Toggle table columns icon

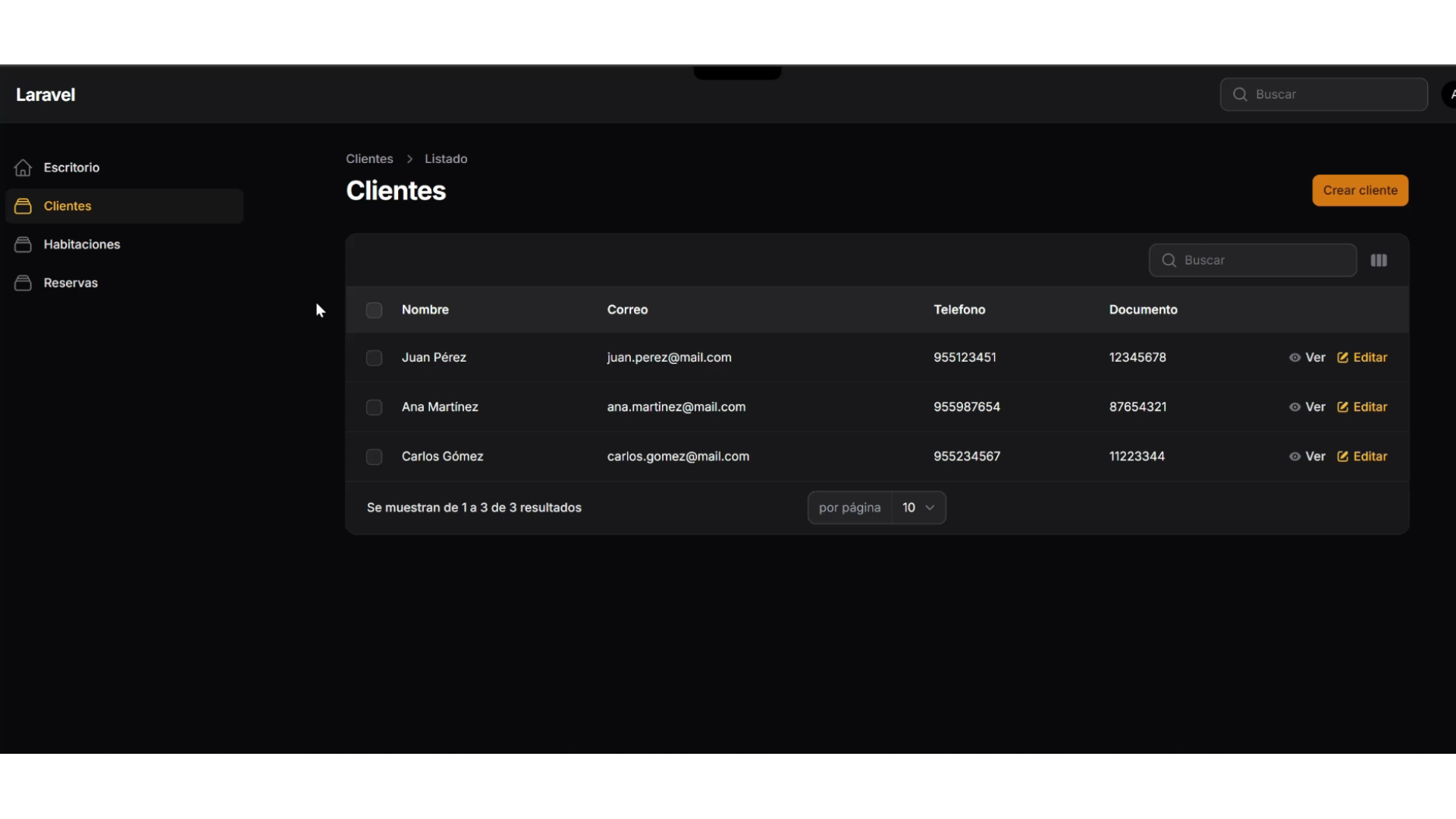(1379, 260)
